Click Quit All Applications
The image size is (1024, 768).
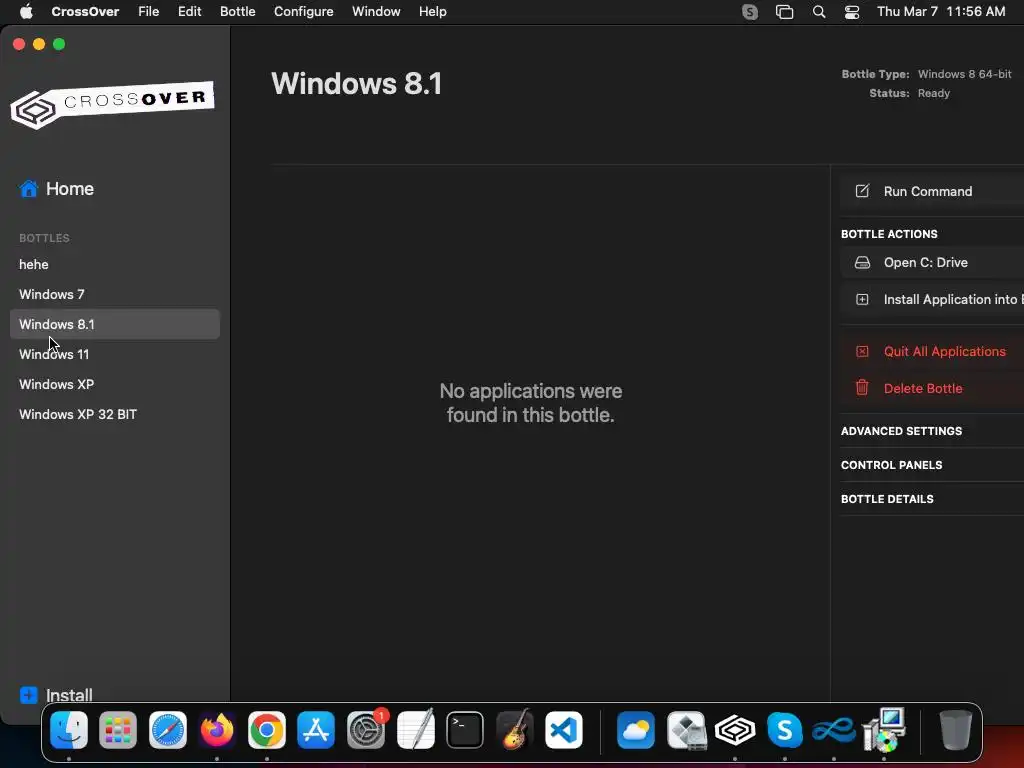coord(932,351)
